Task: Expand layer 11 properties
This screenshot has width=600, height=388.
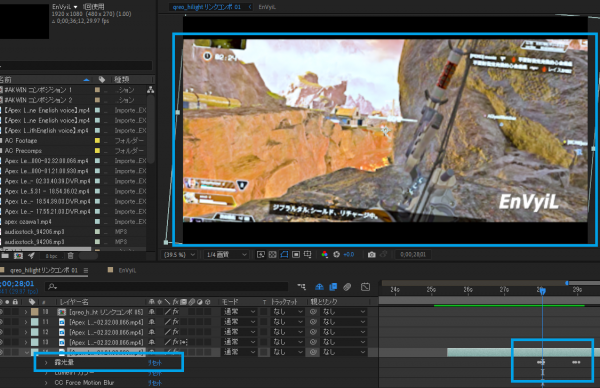Action: tap(26, 322)
